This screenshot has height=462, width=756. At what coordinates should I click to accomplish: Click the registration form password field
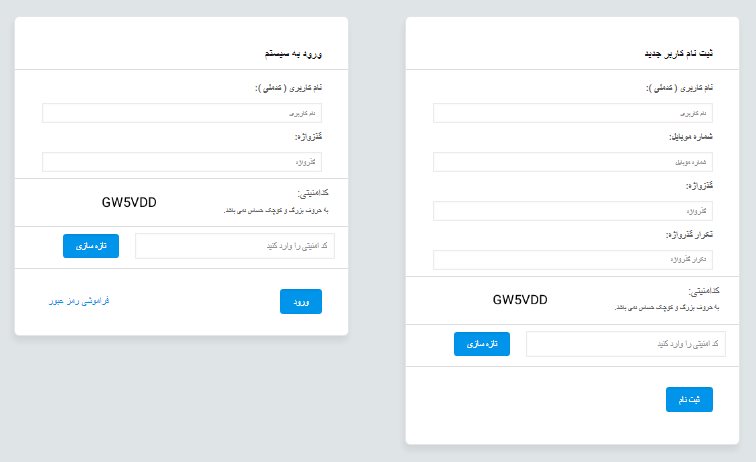click(x=573, y=211)
